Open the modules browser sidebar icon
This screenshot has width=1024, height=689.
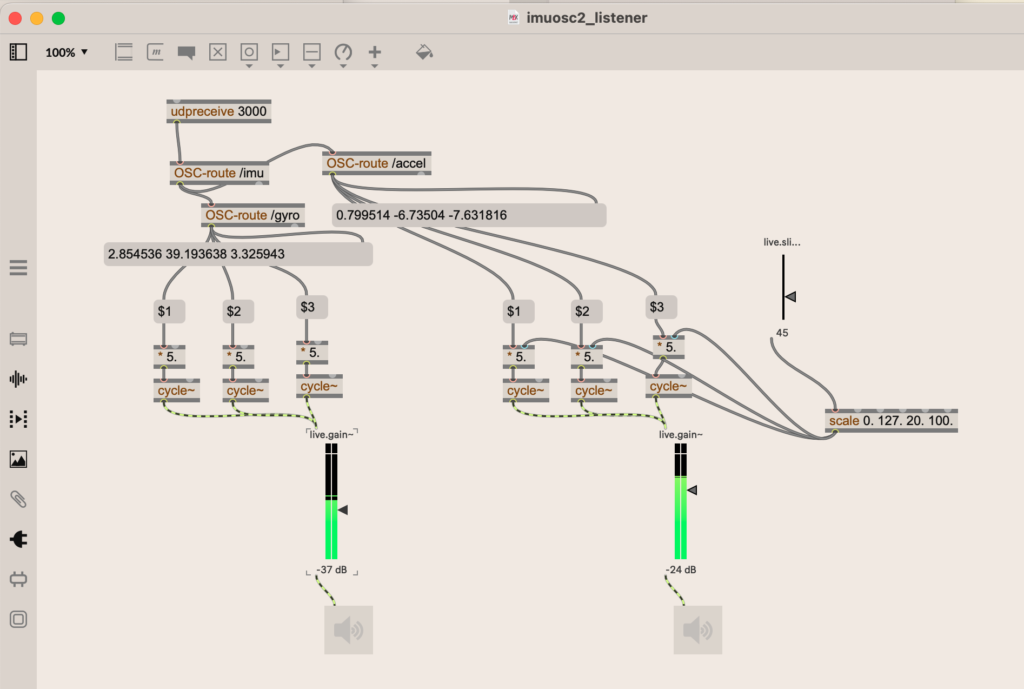point(18,339)
